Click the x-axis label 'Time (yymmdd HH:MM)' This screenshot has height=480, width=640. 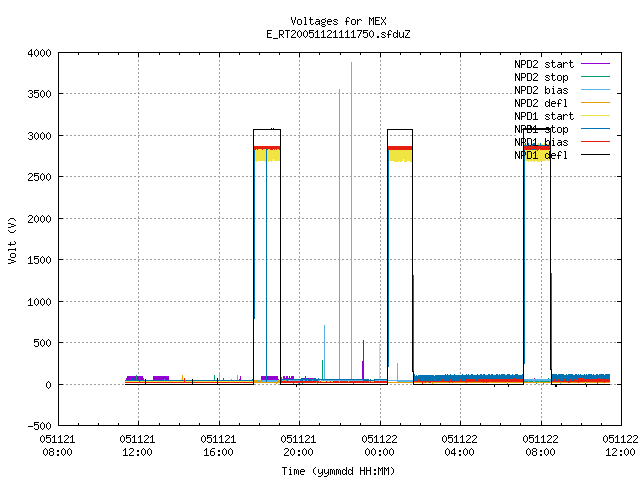[x=338, y=471]
